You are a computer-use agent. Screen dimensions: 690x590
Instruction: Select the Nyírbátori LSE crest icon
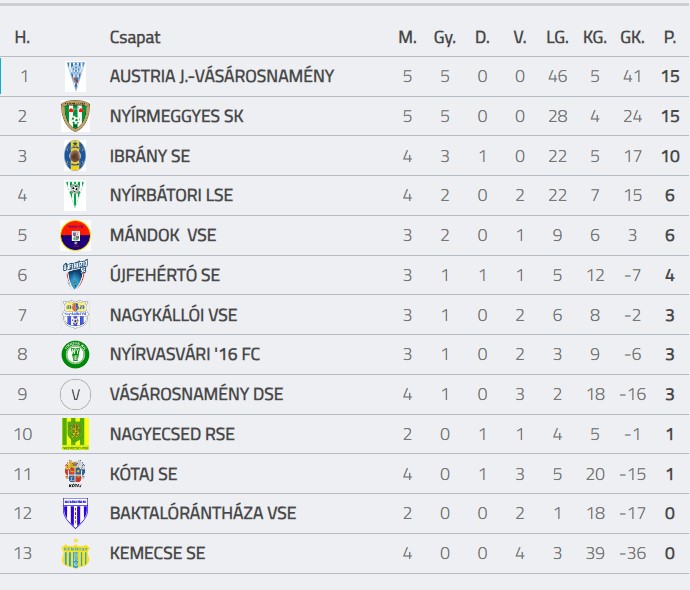75,195
